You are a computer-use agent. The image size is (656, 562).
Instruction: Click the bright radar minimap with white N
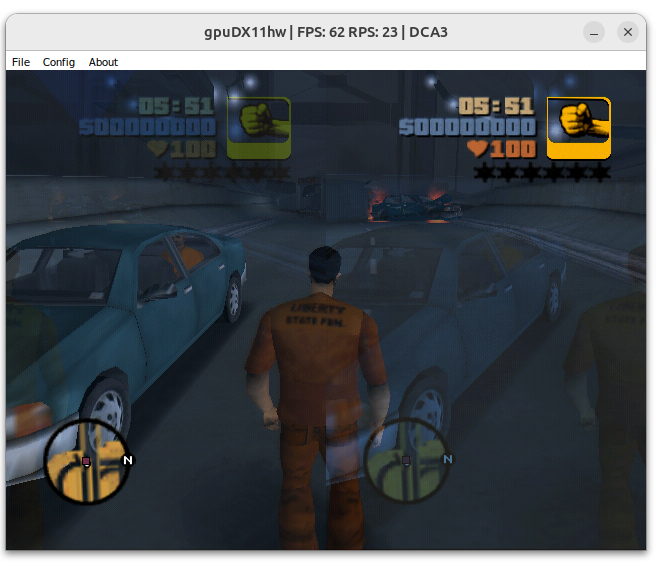tap(88, 460)
